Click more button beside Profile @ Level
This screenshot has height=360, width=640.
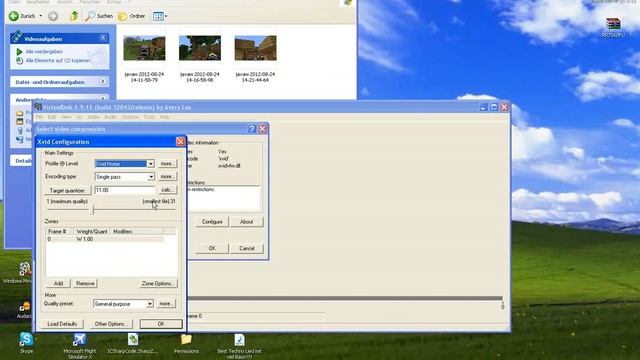point(167,164)
